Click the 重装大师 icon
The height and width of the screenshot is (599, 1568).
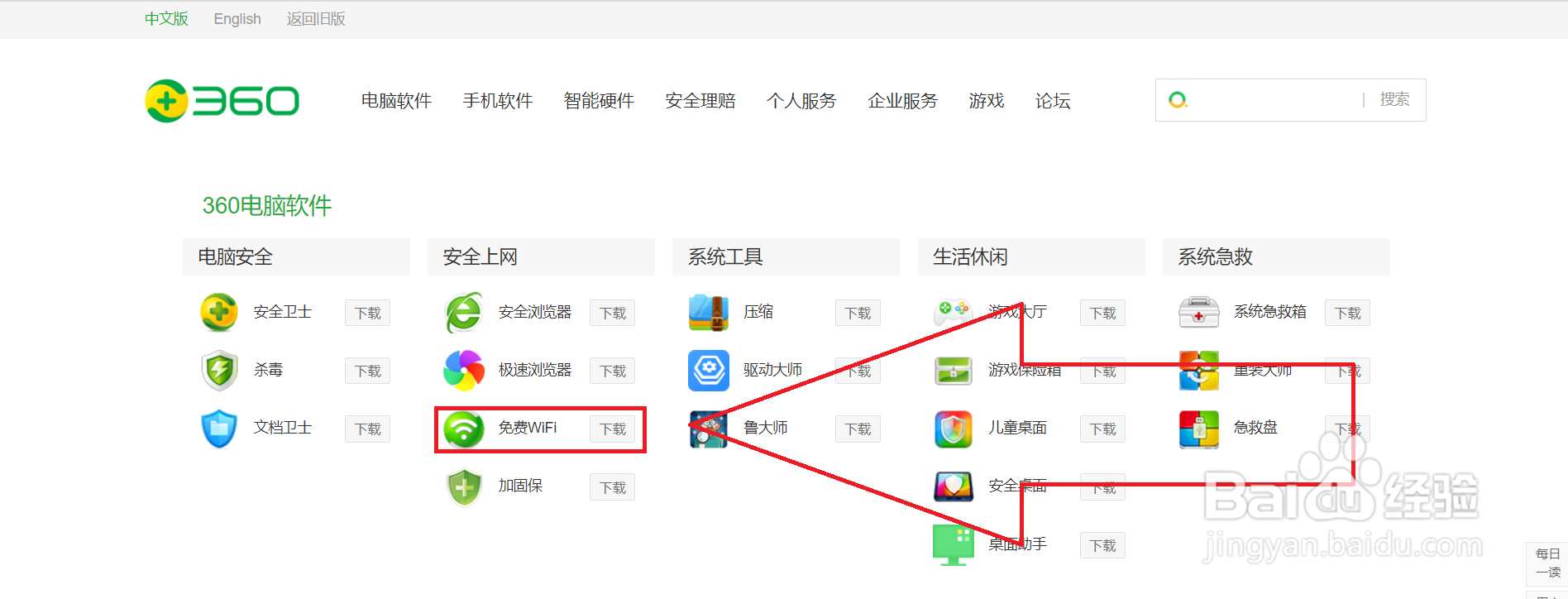click(1198, 370)
